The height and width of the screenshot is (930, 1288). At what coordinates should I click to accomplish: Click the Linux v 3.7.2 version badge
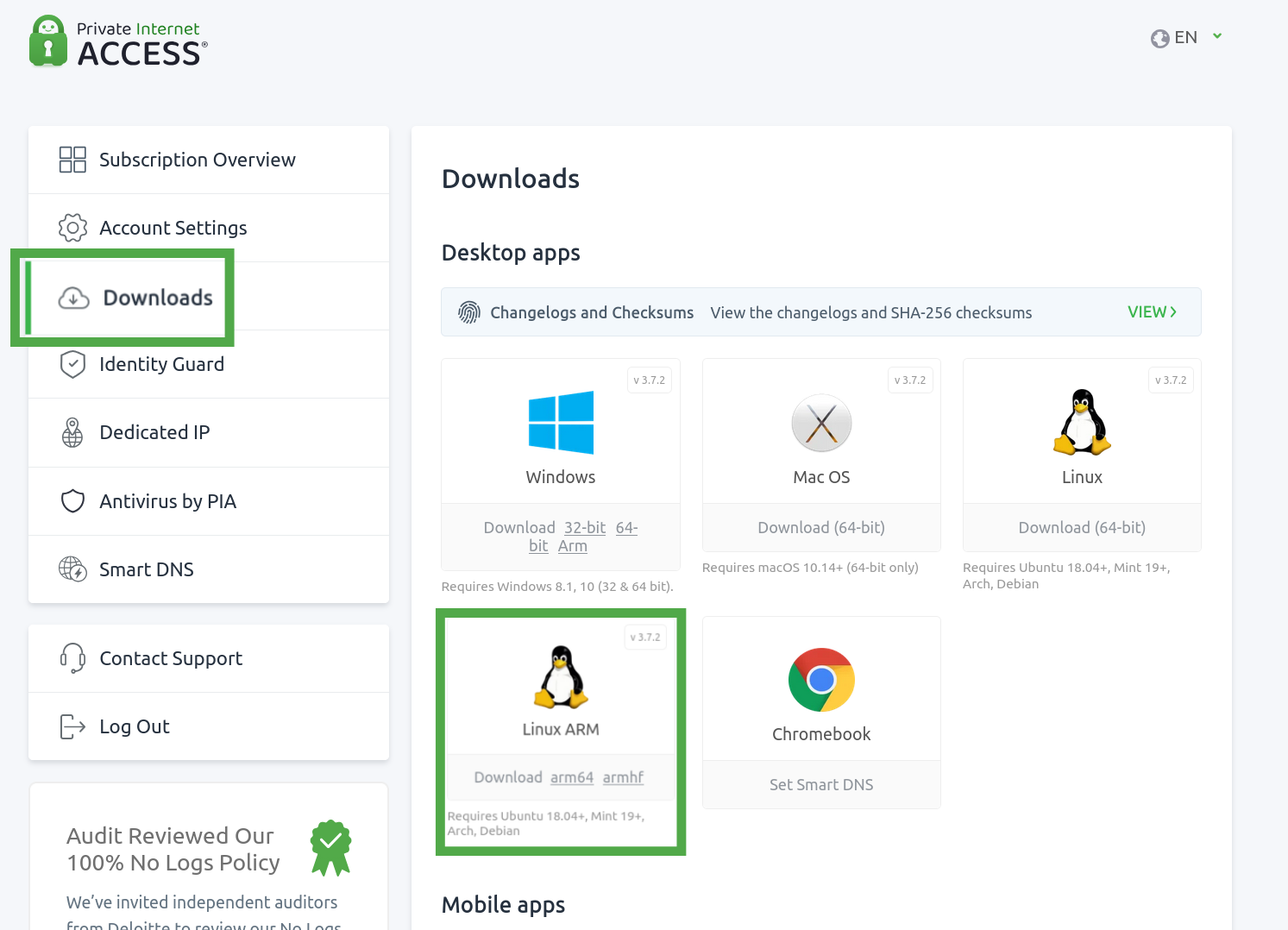pyautogui.click(x=1171, y=380)
